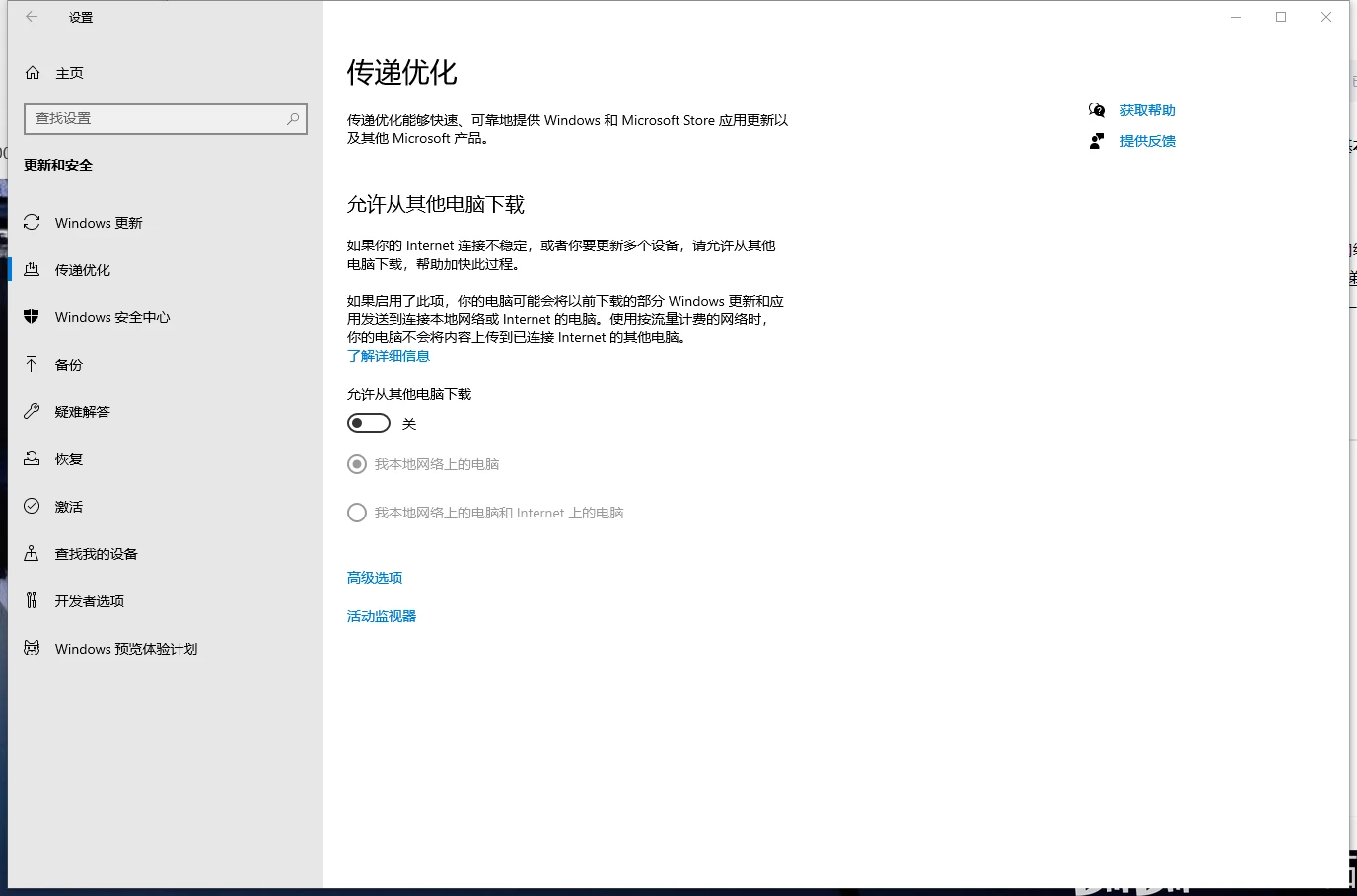Switch to 备份 settings
Viewport: 1357px width, 896px height.
(x=166, y=365)
